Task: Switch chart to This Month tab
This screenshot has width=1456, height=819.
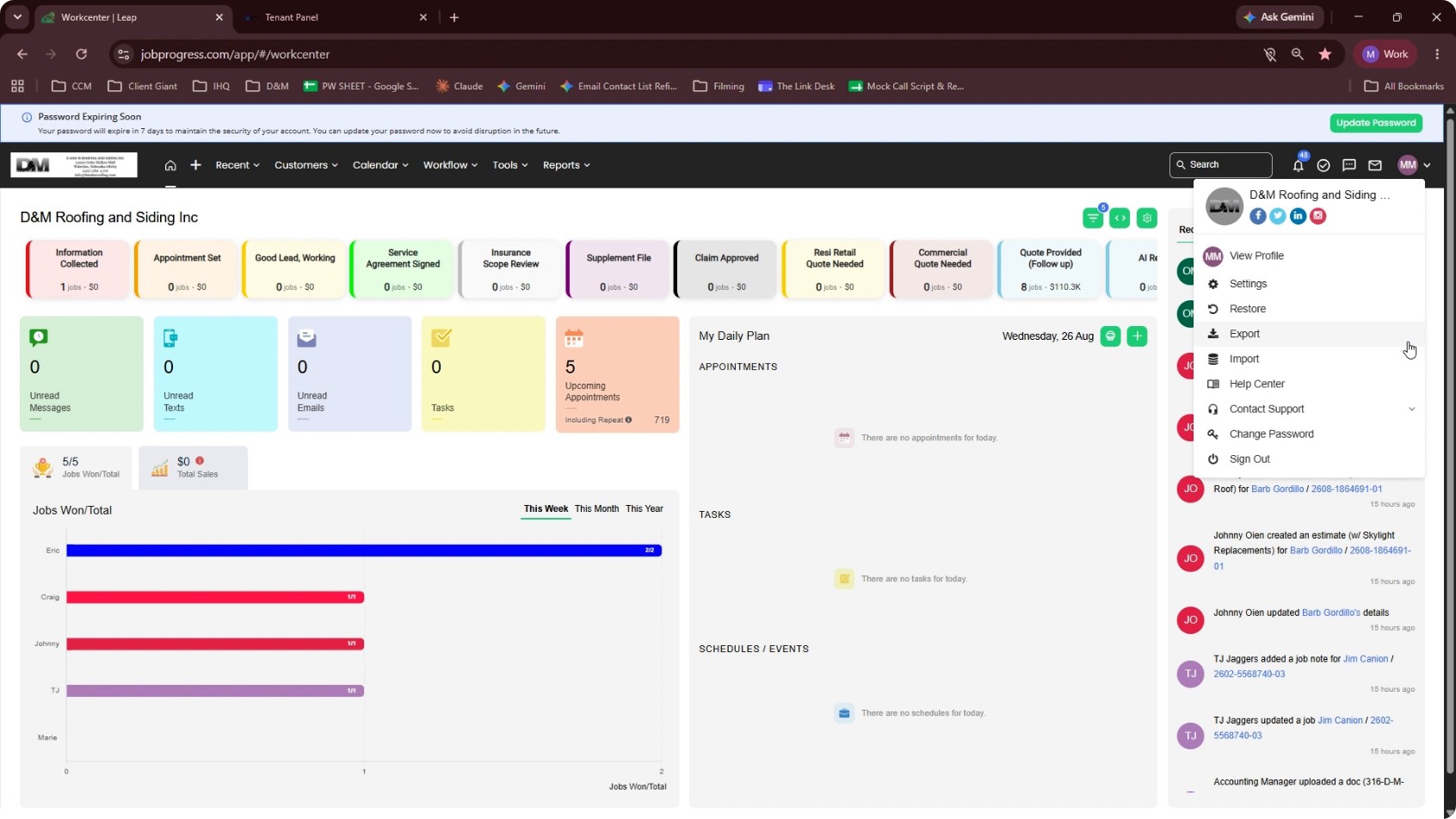Action: pos(596,509)
